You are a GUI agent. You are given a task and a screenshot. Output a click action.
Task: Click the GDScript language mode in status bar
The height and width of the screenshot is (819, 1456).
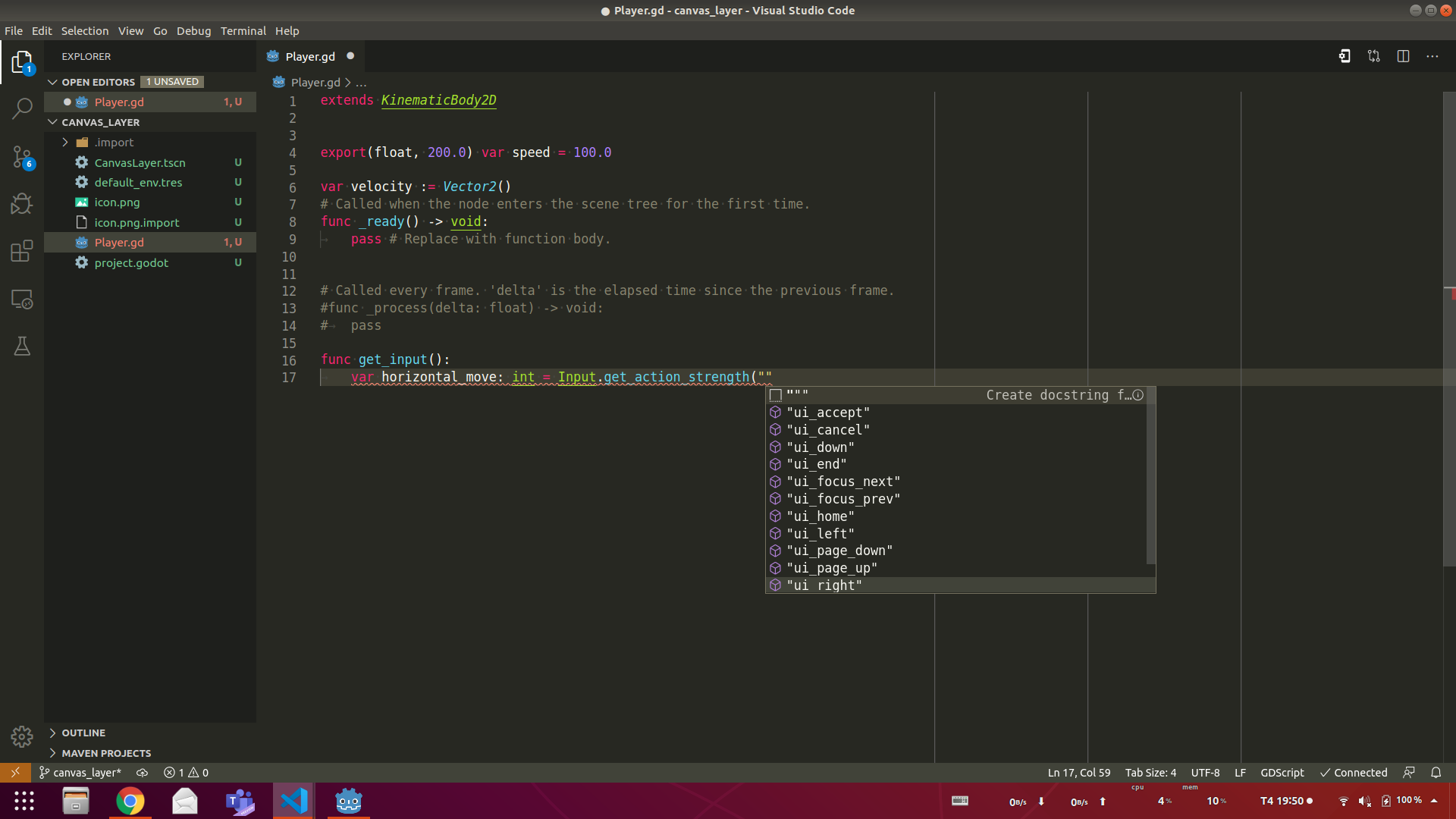click(1281, 772)
